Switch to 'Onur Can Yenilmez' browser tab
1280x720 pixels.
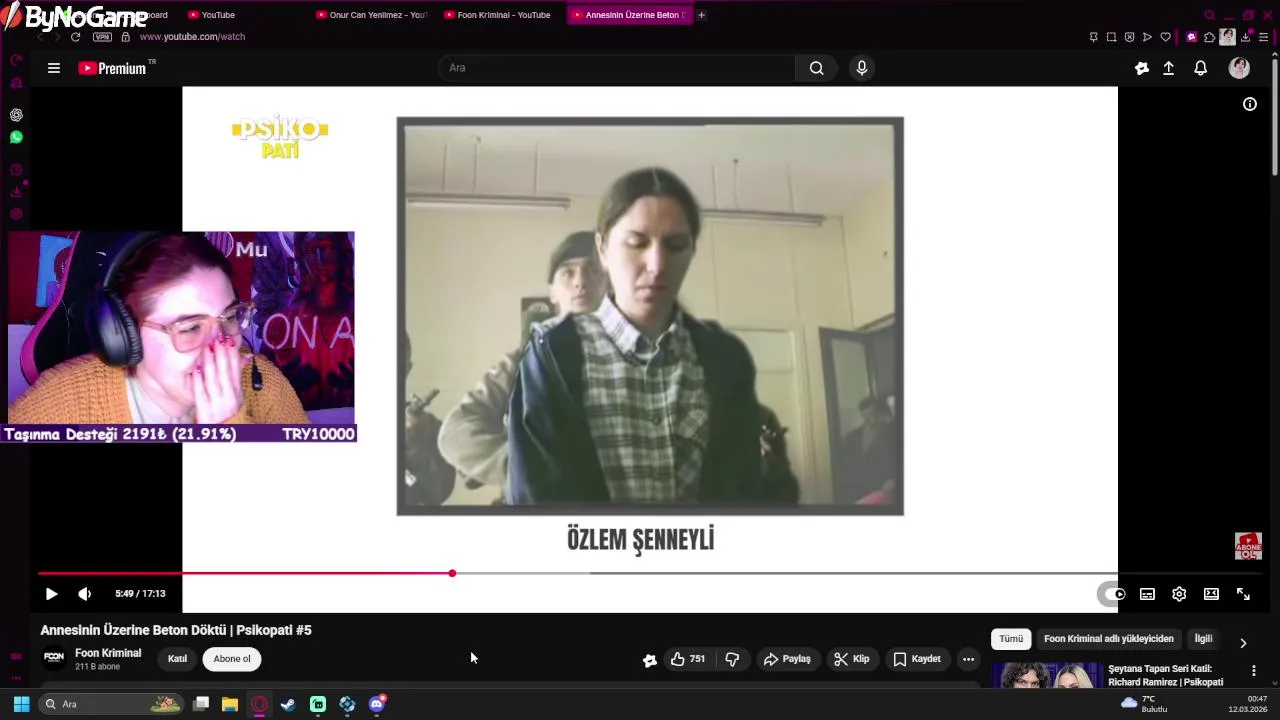pyautogui.click(x=371, y=15)
